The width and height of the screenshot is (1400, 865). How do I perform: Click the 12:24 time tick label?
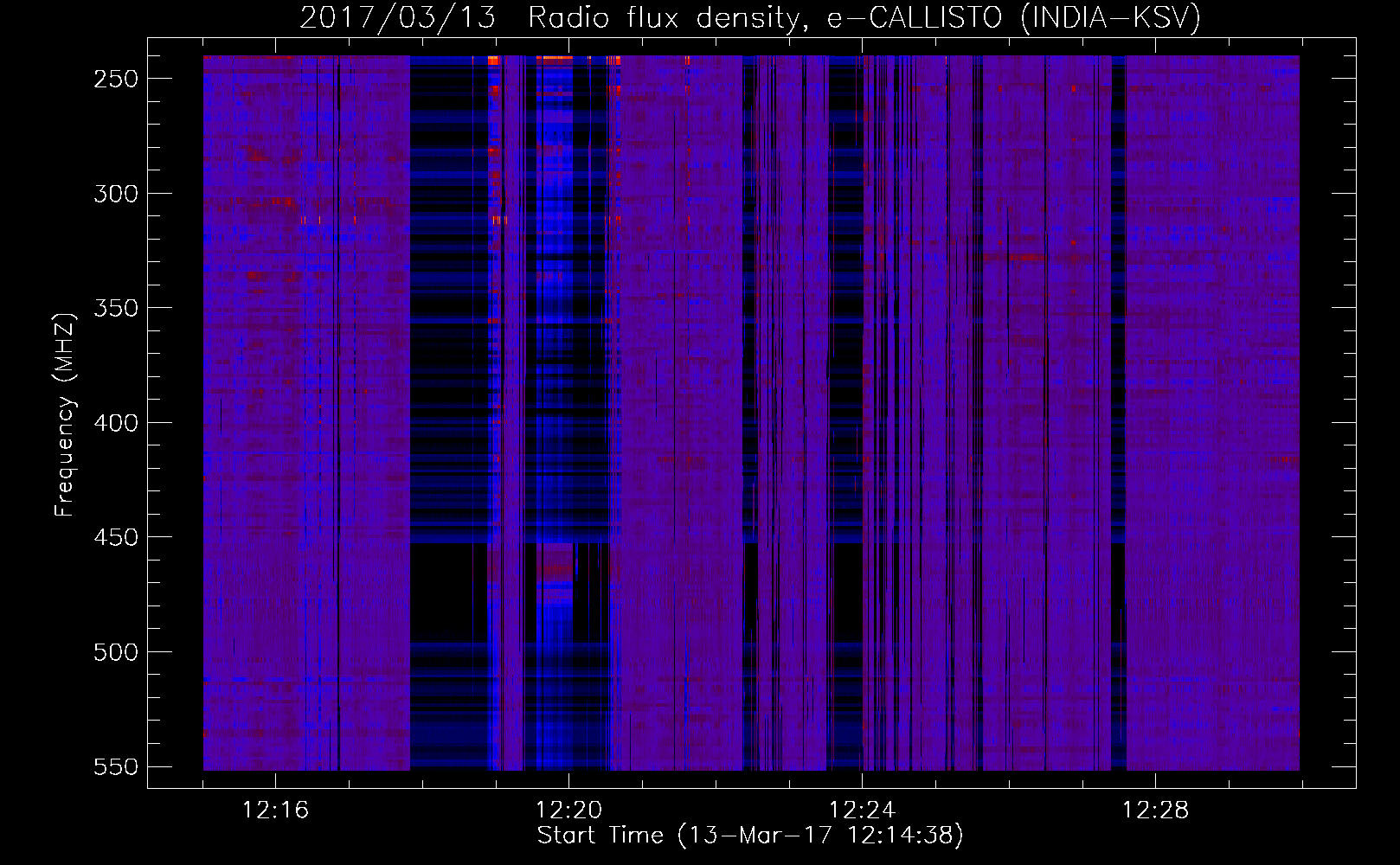[x=862, y=811]
